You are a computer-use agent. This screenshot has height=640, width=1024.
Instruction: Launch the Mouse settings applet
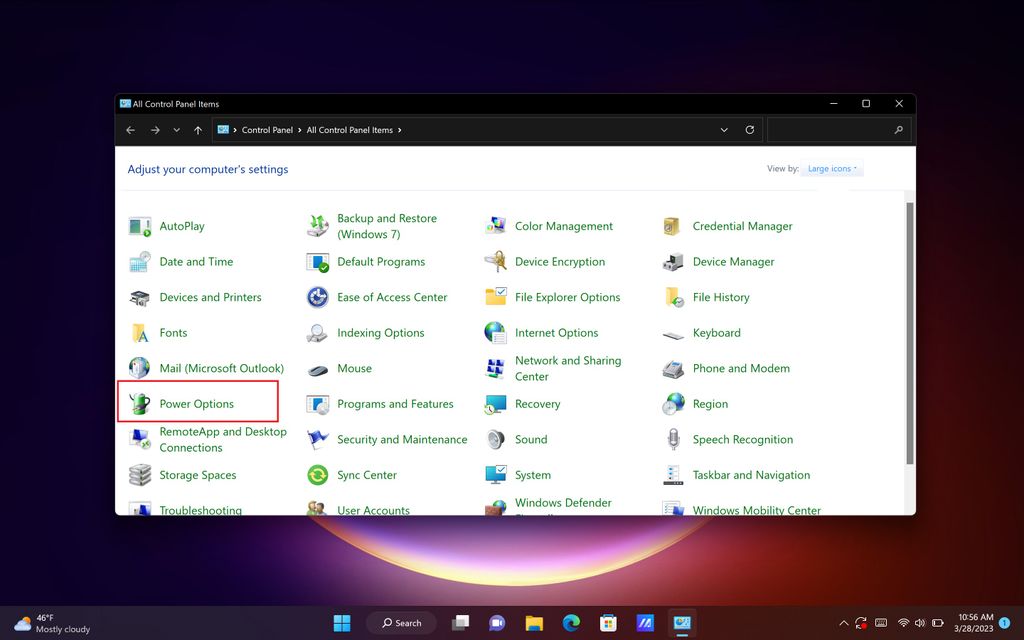pos(355,368)
